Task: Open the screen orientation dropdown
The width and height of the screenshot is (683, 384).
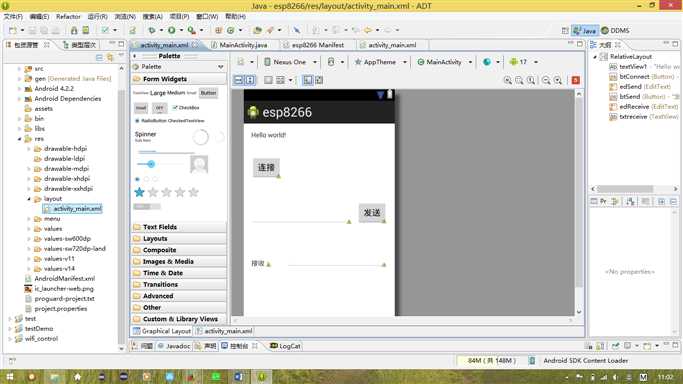Action: (x=335, y=62)
